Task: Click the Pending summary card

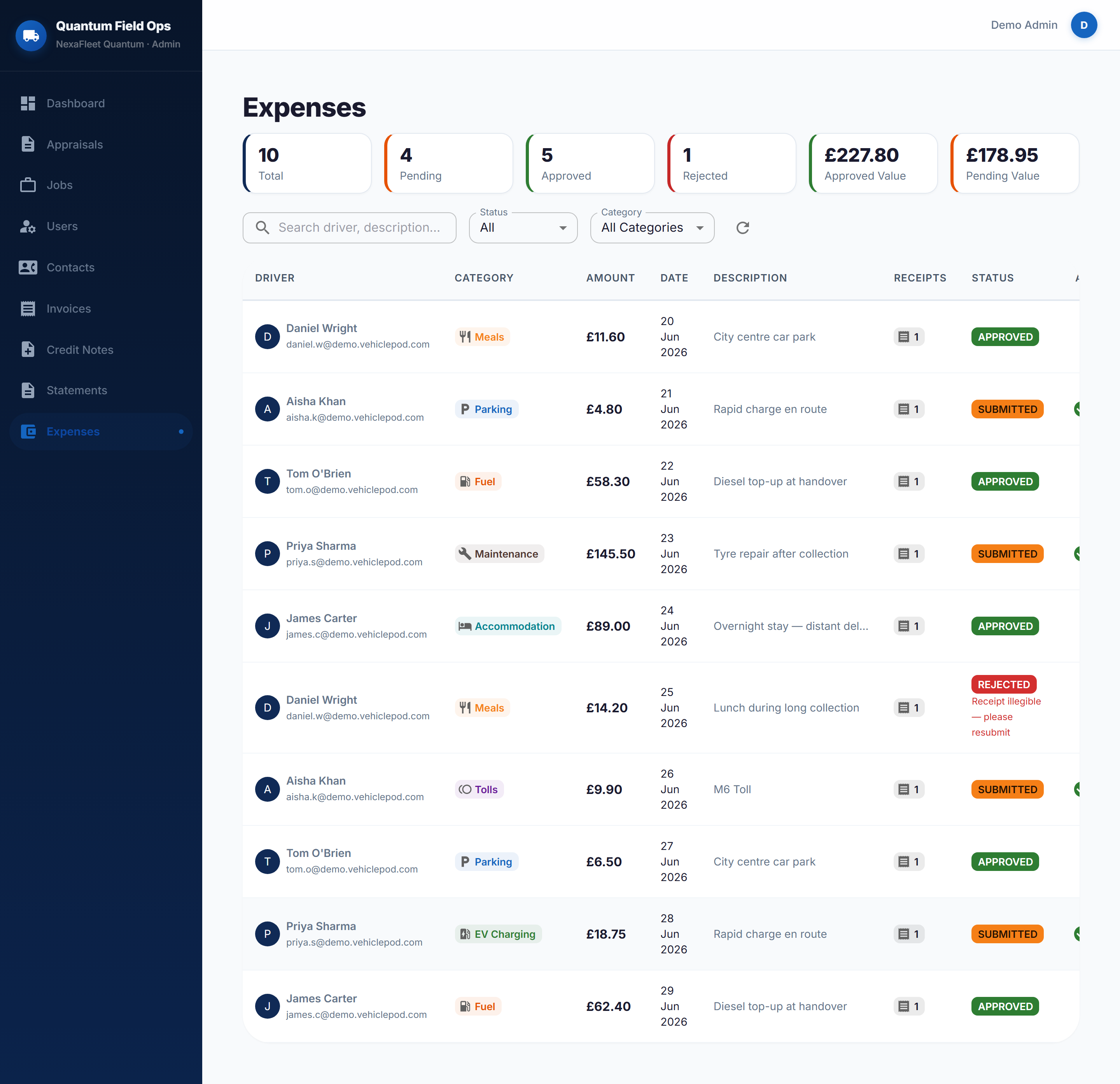Action: coord(448,163)
